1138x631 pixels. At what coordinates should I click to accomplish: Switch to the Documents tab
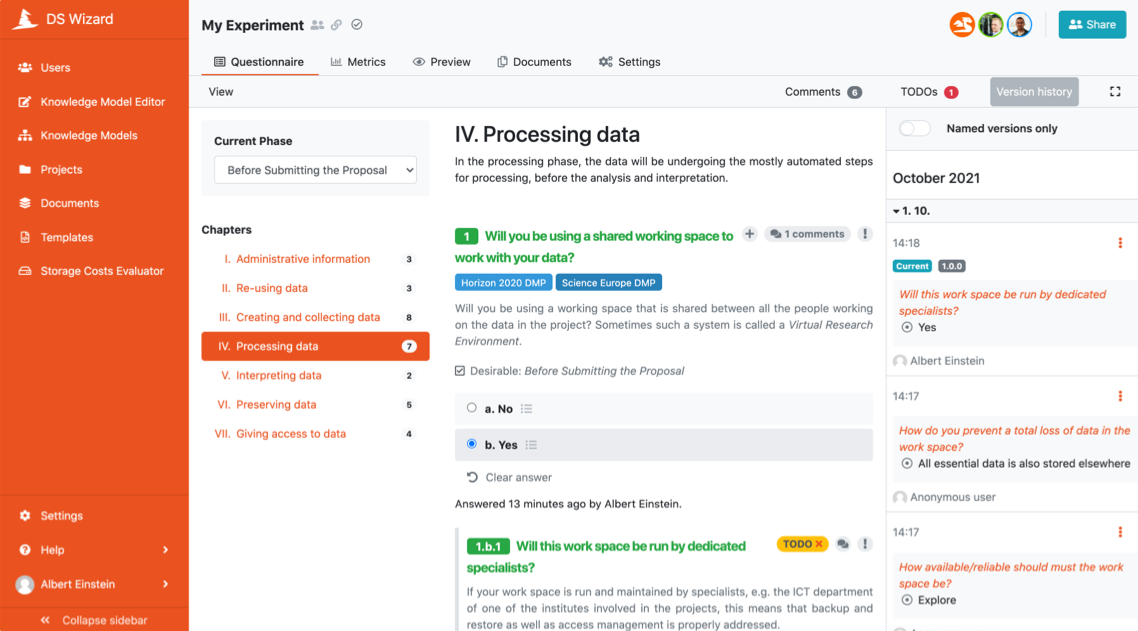(x=534, y=62)
